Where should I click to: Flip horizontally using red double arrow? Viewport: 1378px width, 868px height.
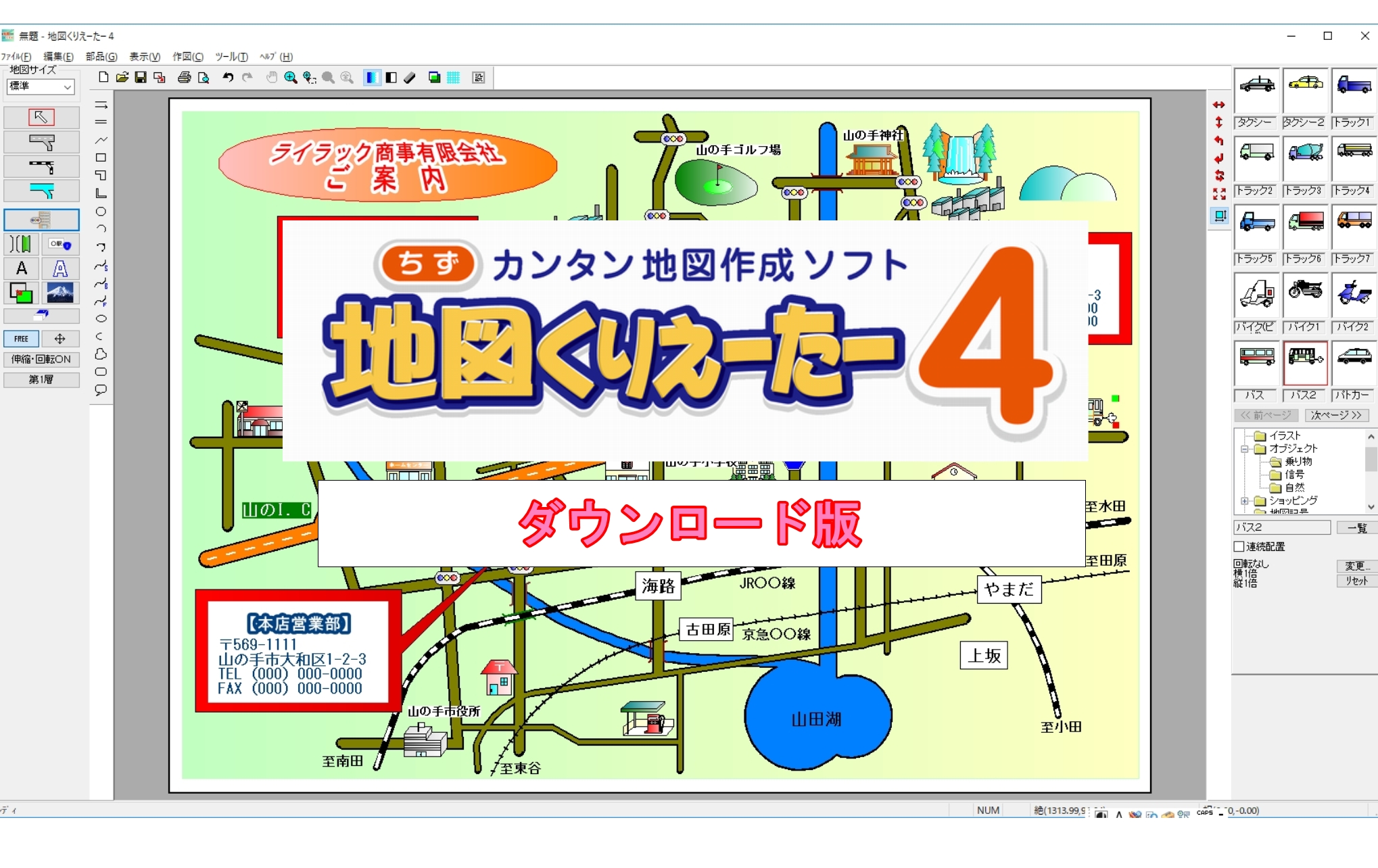click(1219, 105)
